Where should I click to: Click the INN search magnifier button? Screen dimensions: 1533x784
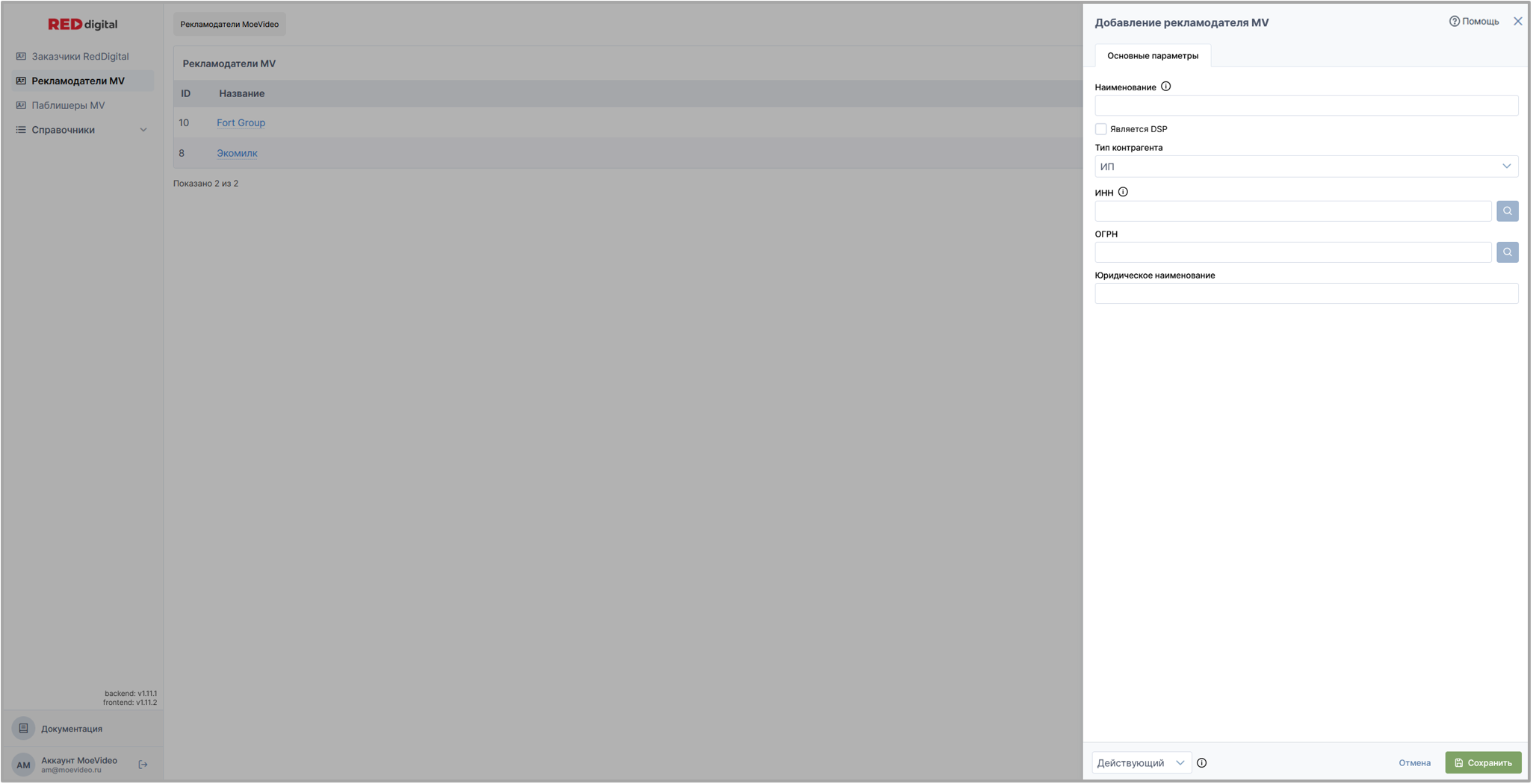(1507, 211)
